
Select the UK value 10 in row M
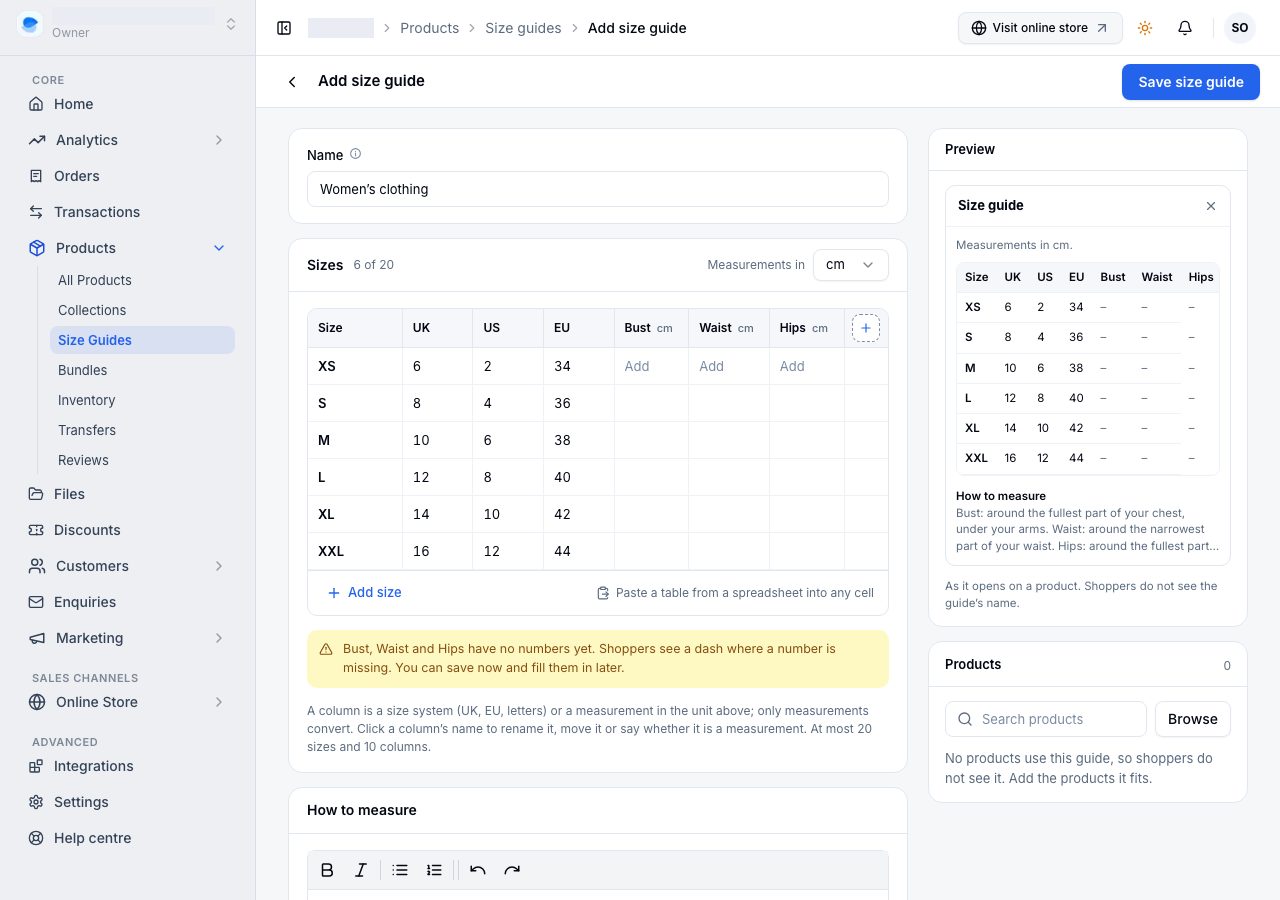click(x=437, y=440)
